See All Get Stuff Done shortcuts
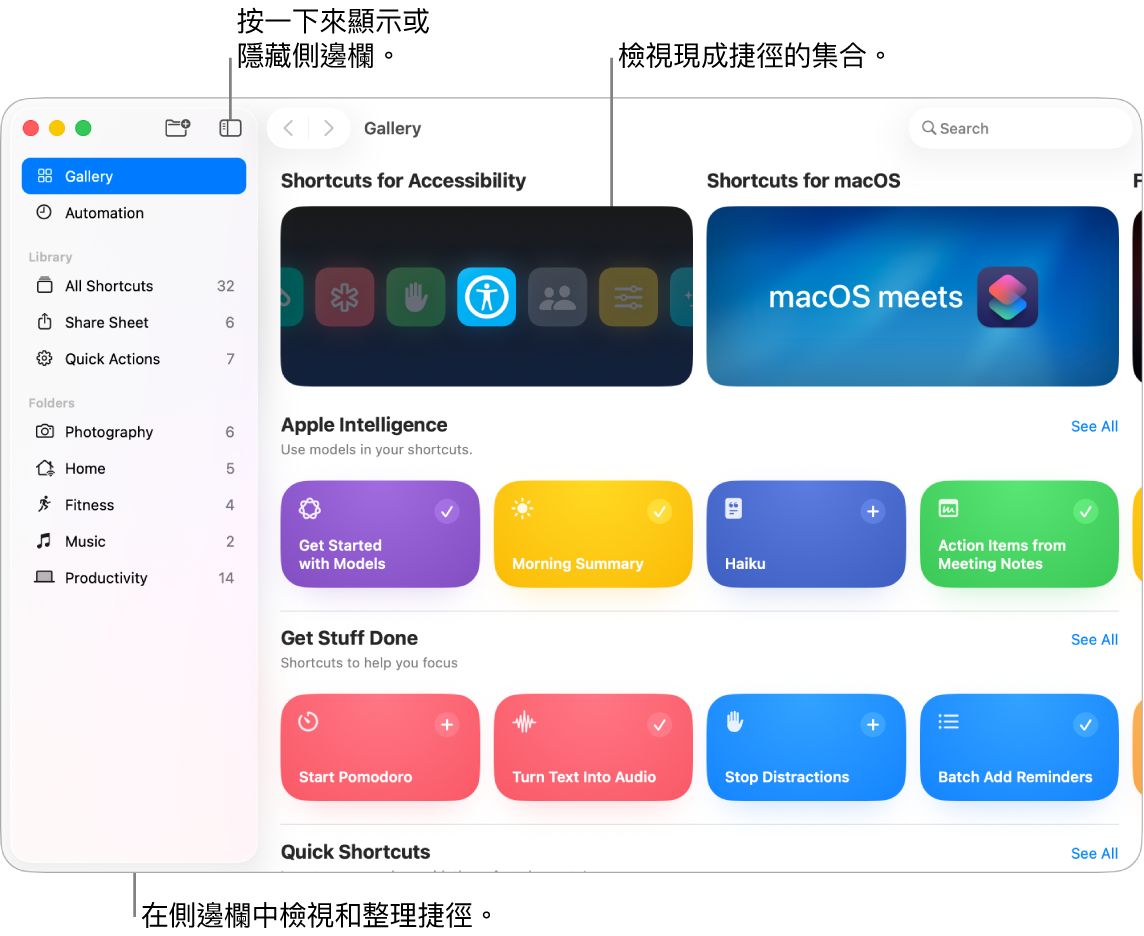Viewport: 1144px width, 936px height. (x=1094, y=640)
